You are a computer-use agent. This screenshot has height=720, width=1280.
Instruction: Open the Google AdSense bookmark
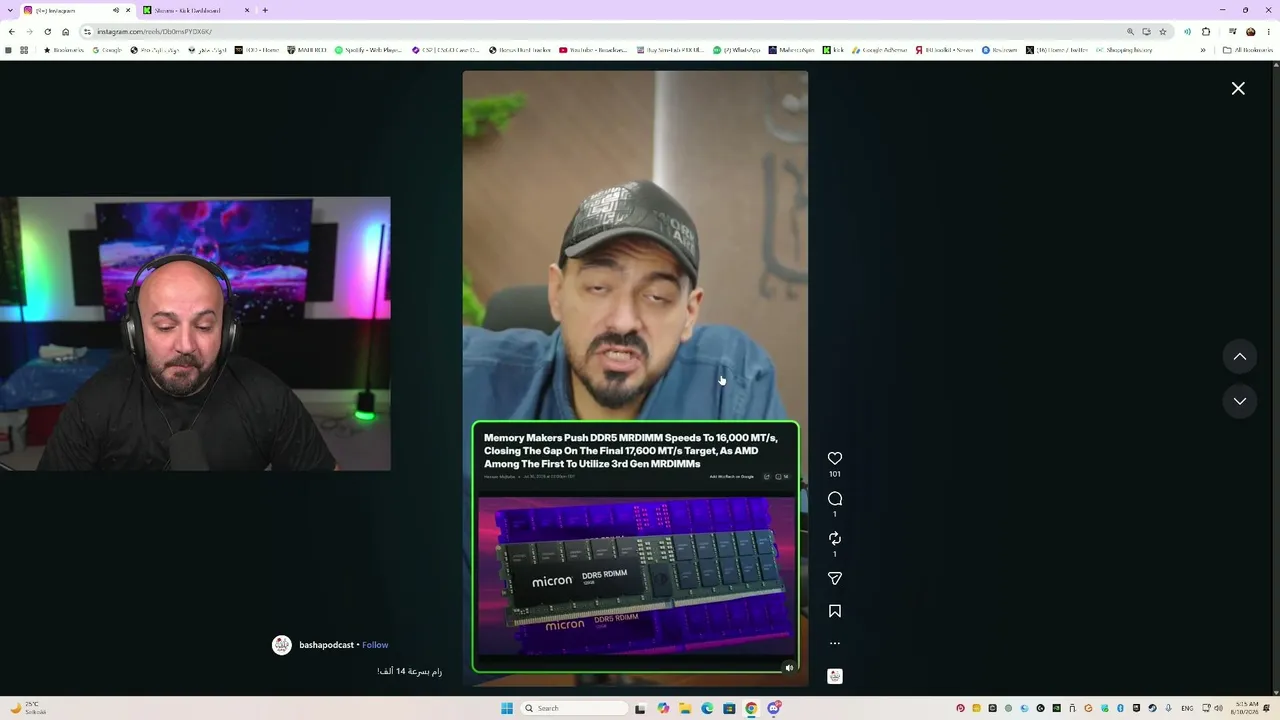tap(880, 50)
